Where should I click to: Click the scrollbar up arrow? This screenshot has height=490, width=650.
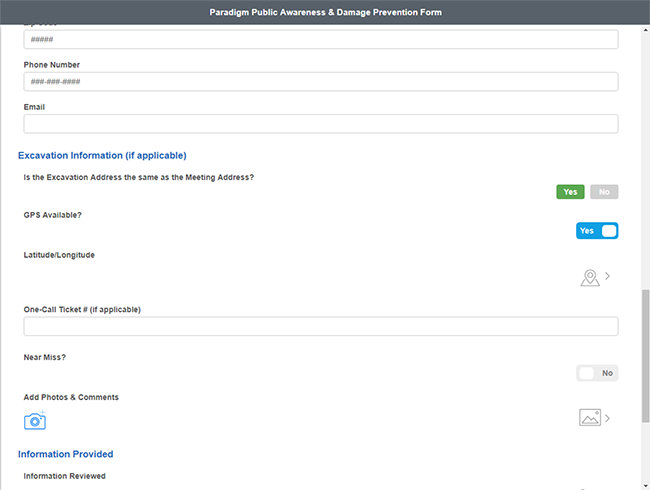click(645, 30)
